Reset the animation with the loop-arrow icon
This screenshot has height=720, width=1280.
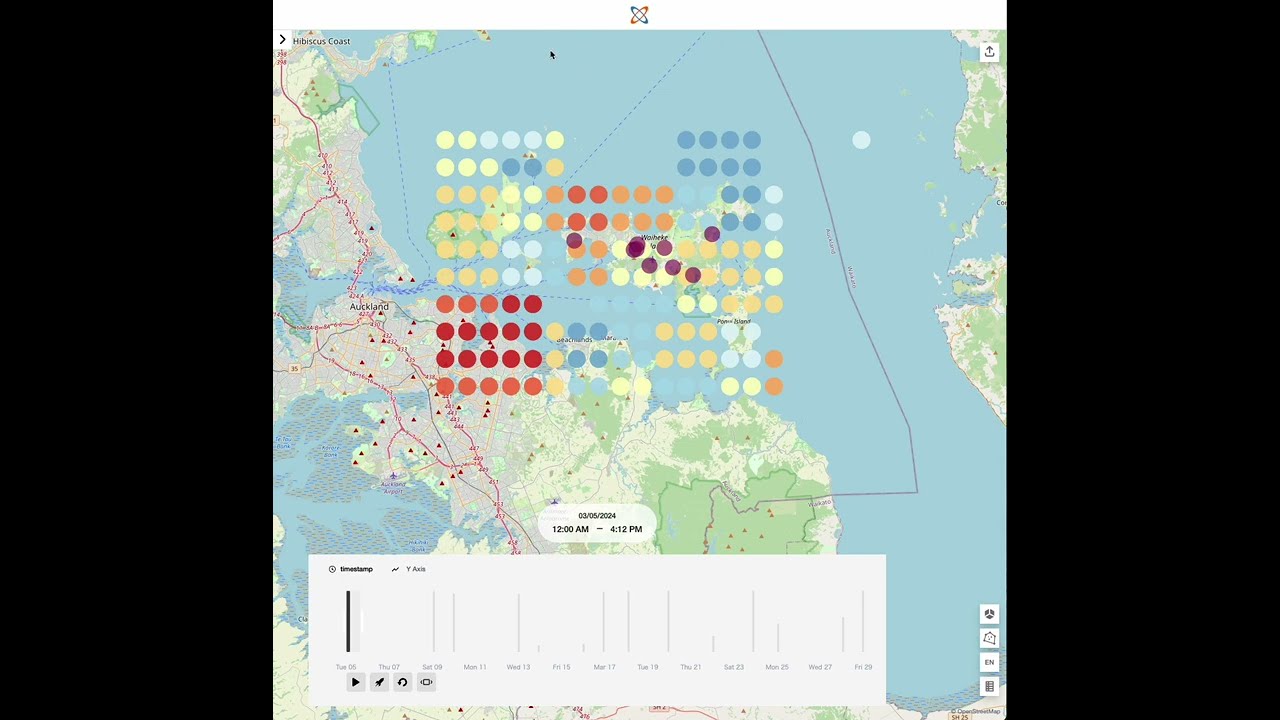(x=402, y=682)
